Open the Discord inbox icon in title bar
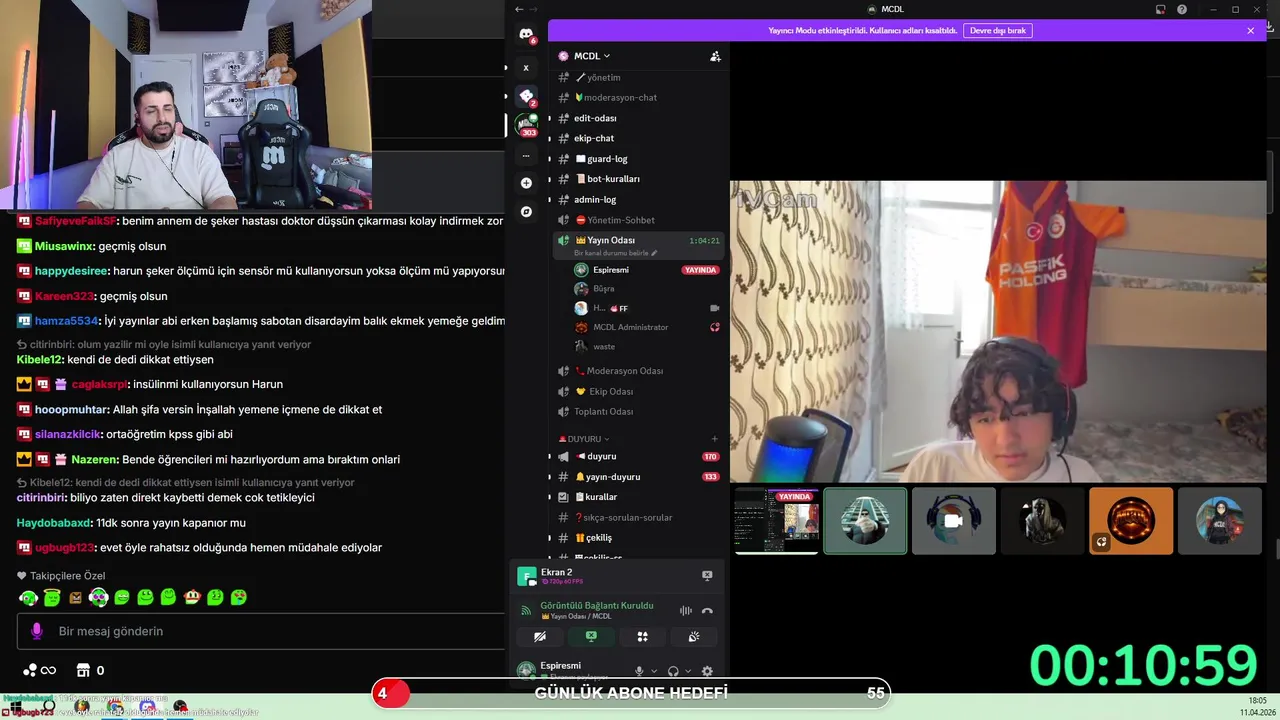Screen dimensions: 1280x720 [1160, 9]
